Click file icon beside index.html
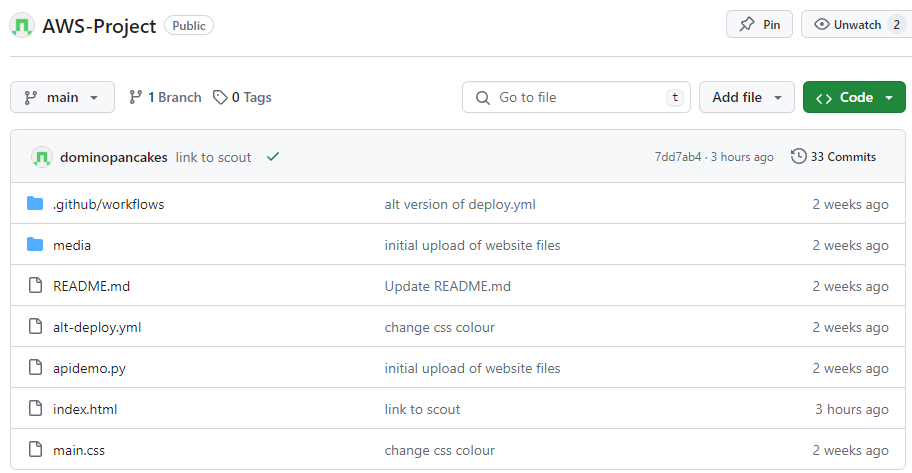 point(35,408)
